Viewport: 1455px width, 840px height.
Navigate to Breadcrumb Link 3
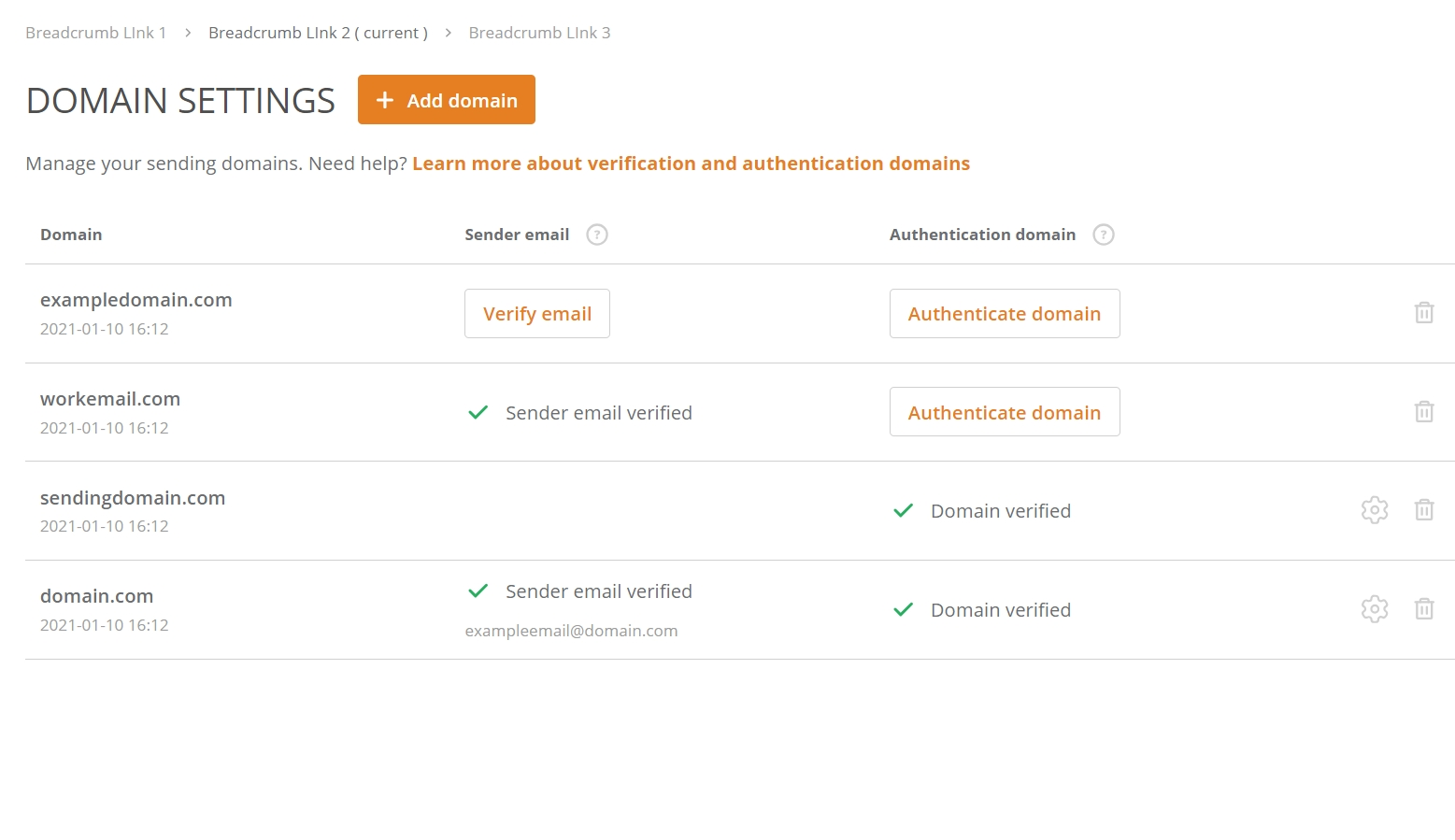click(x=539, y=33)
